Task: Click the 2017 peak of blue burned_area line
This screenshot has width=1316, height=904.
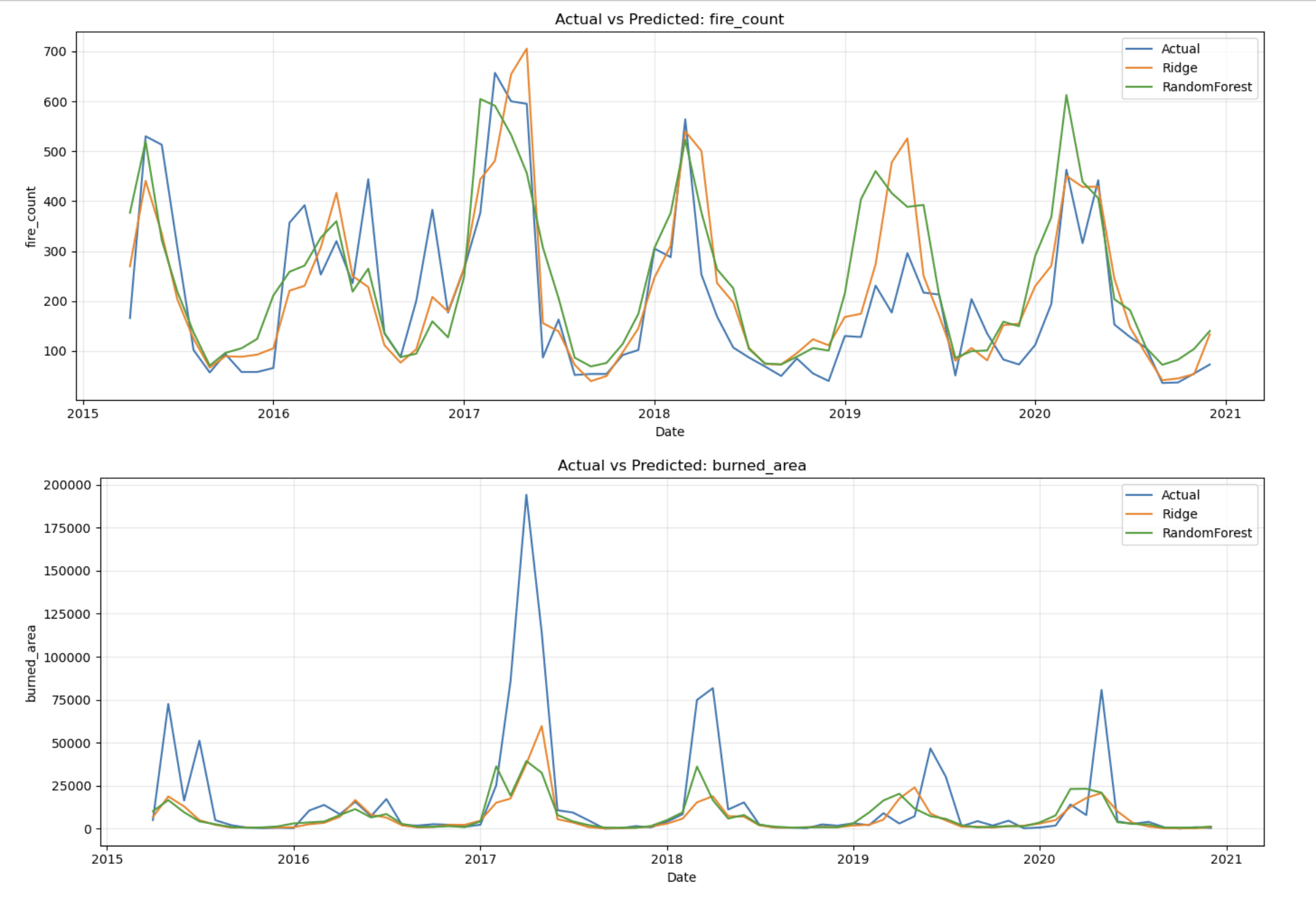Action: pos(526,495)
